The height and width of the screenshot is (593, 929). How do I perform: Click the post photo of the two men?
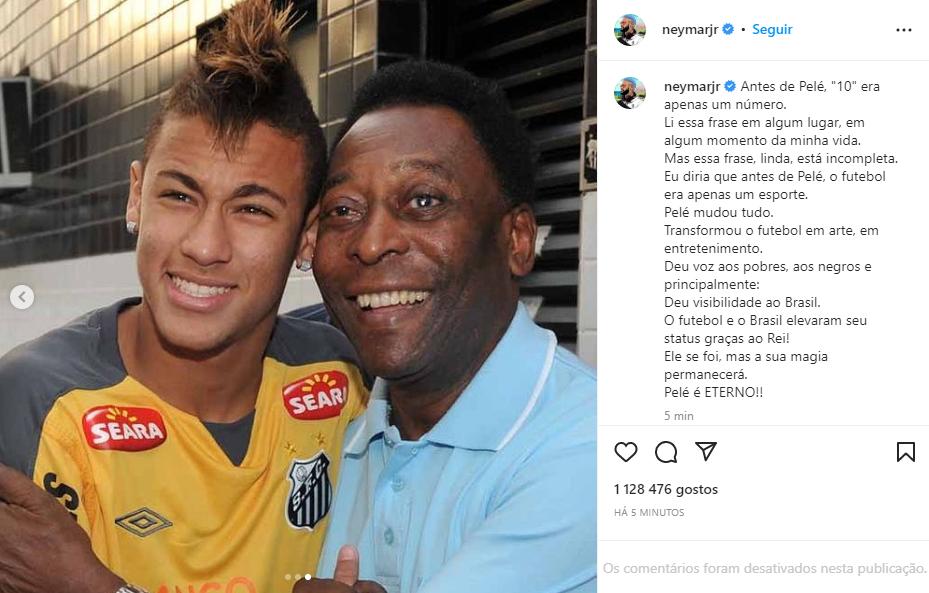298,296
